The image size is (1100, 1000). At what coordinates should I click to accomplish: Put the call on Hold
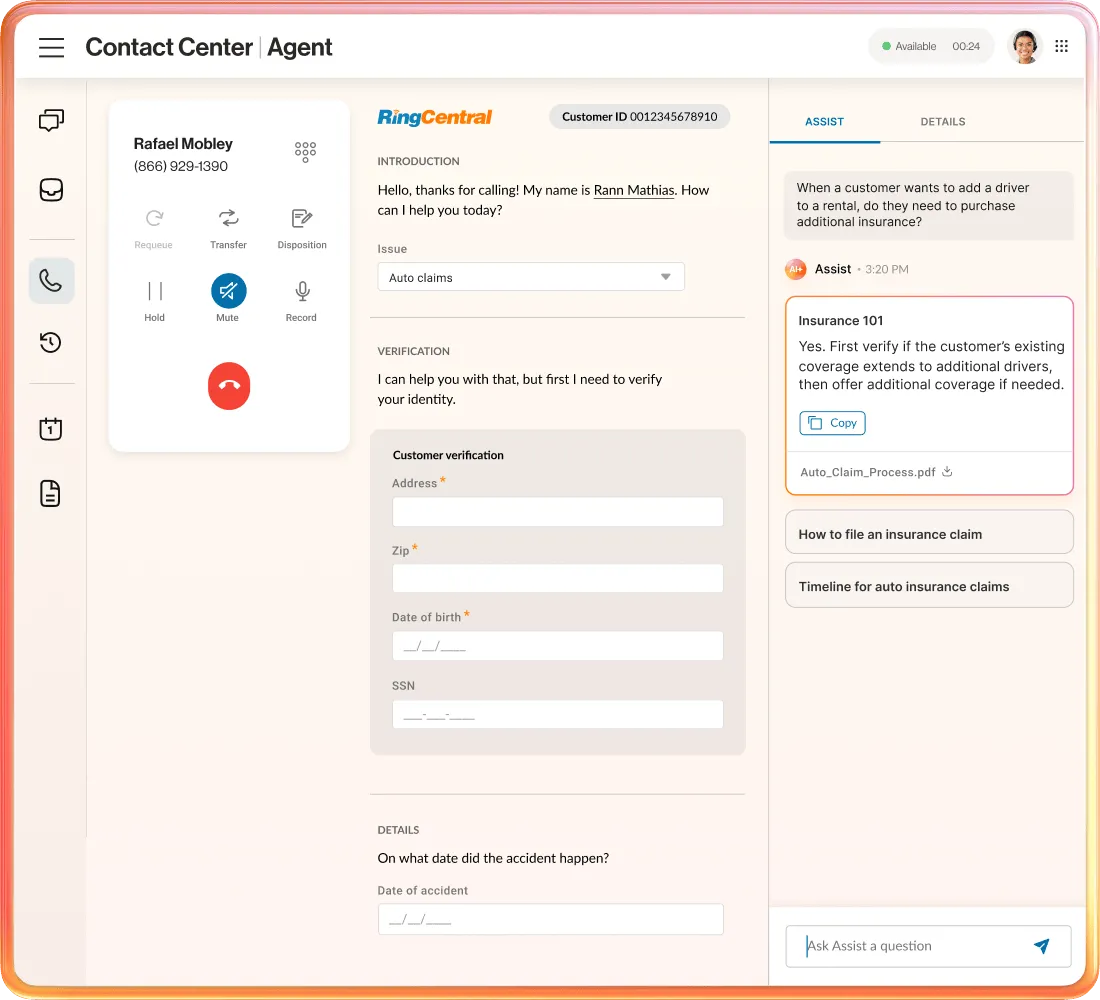(x=154, y=291)
